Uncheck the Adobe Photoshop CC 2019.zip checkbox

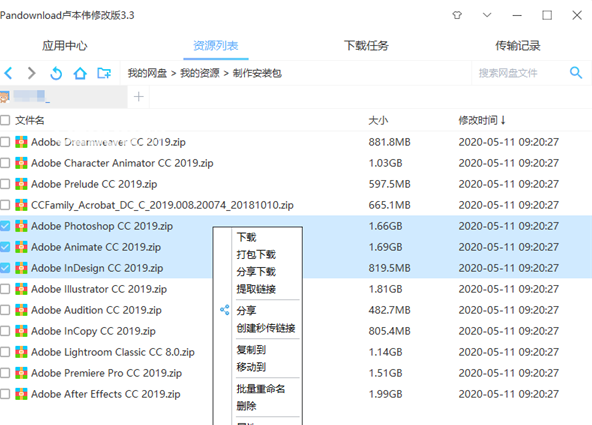[x=5, y=226]
